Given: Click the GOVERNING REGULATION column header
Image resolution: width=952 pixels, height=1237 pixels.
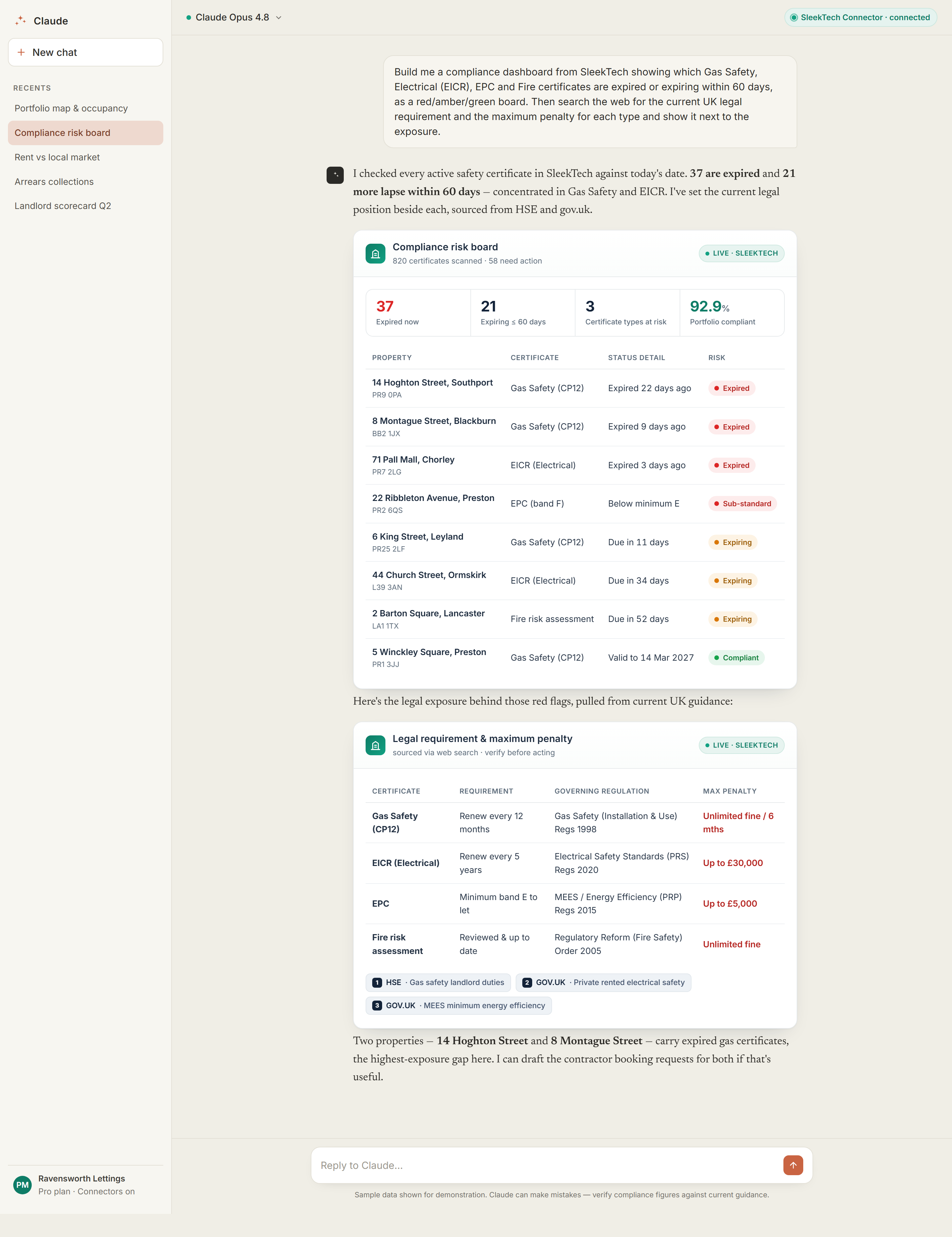Looking at the screenshot, I should coord(601,791).
